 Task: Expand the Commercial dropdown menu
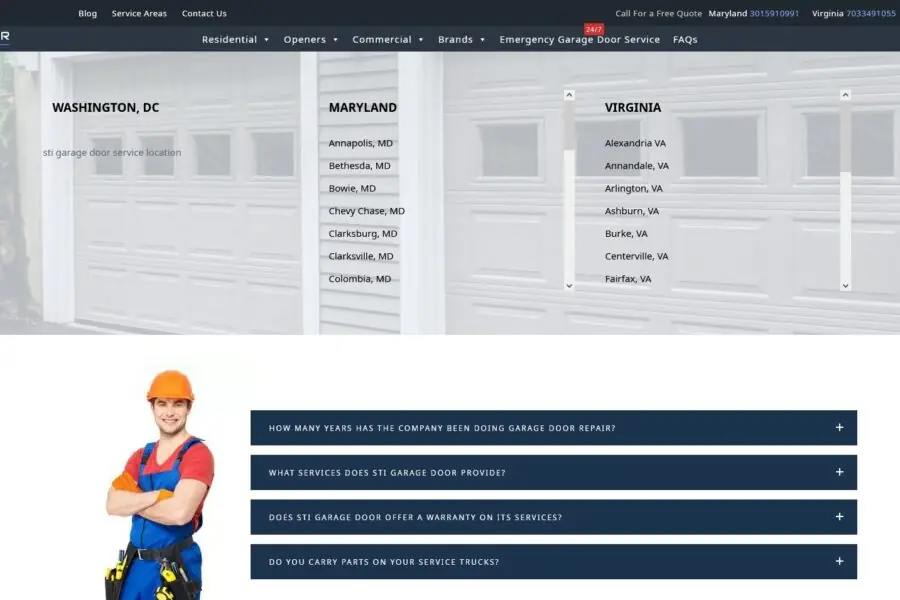coord(388,40)
